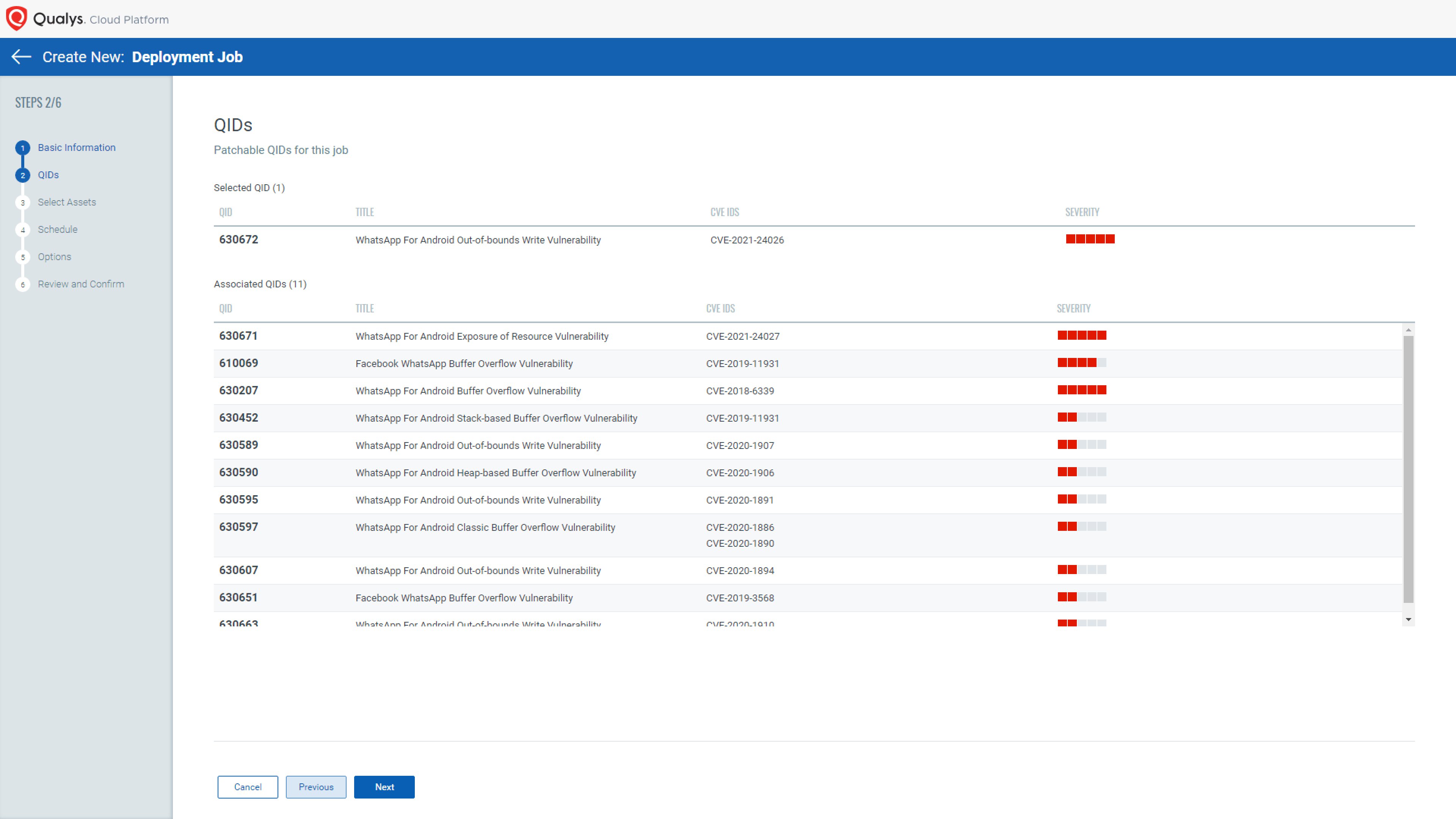Open the Basic Information step
The height and width of the screenshot is (819, 1456).
pyautogui.click(x=77, y=147)
